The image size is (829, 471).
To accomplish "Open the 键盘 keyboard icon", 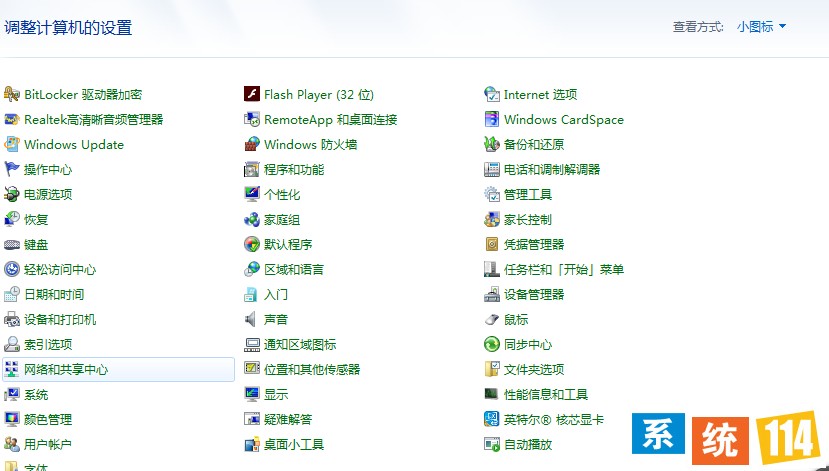I will [x=12, y=244].
